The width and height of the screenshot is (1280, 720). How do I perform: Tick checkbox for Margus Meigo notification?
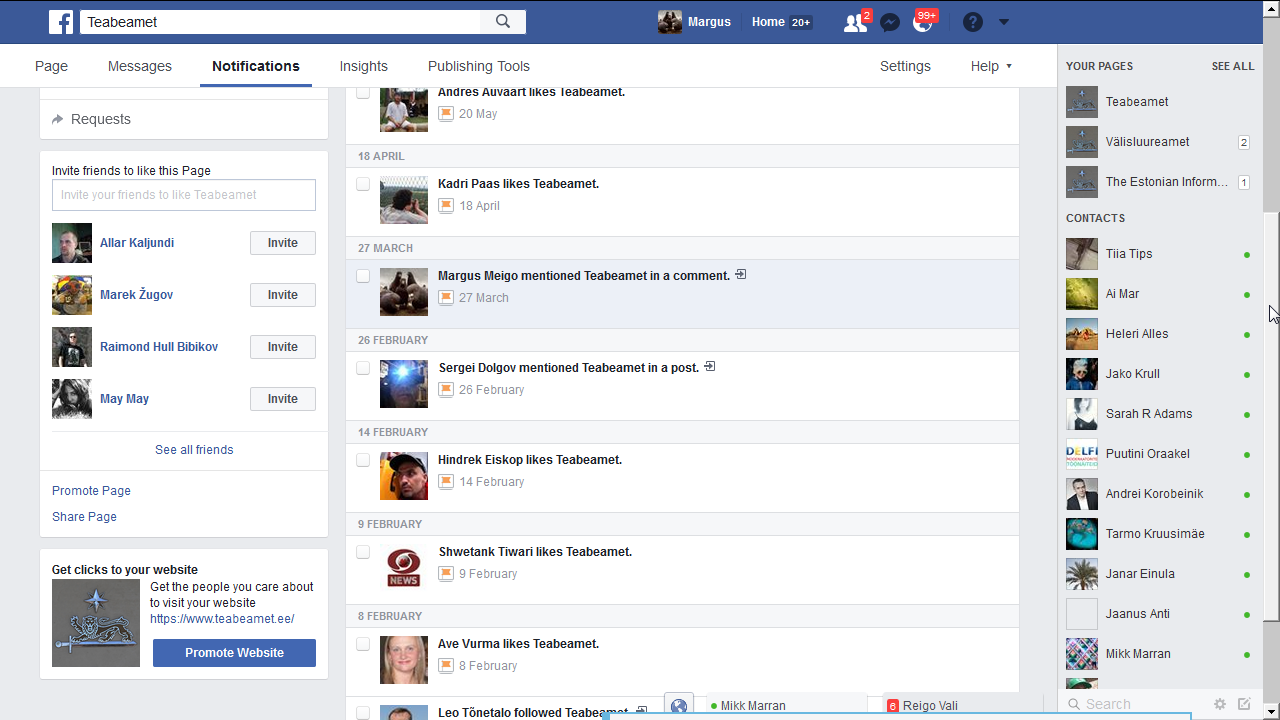[363, 276]
